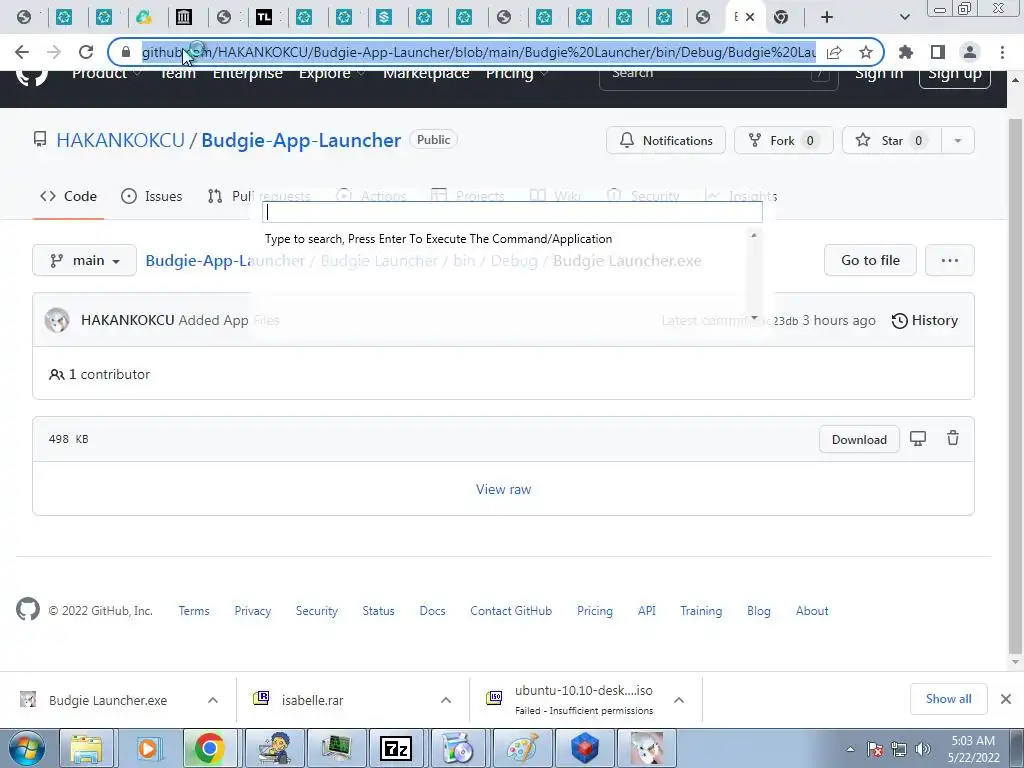
Task: Open the commit History link
Action: (x=925, y=320)
